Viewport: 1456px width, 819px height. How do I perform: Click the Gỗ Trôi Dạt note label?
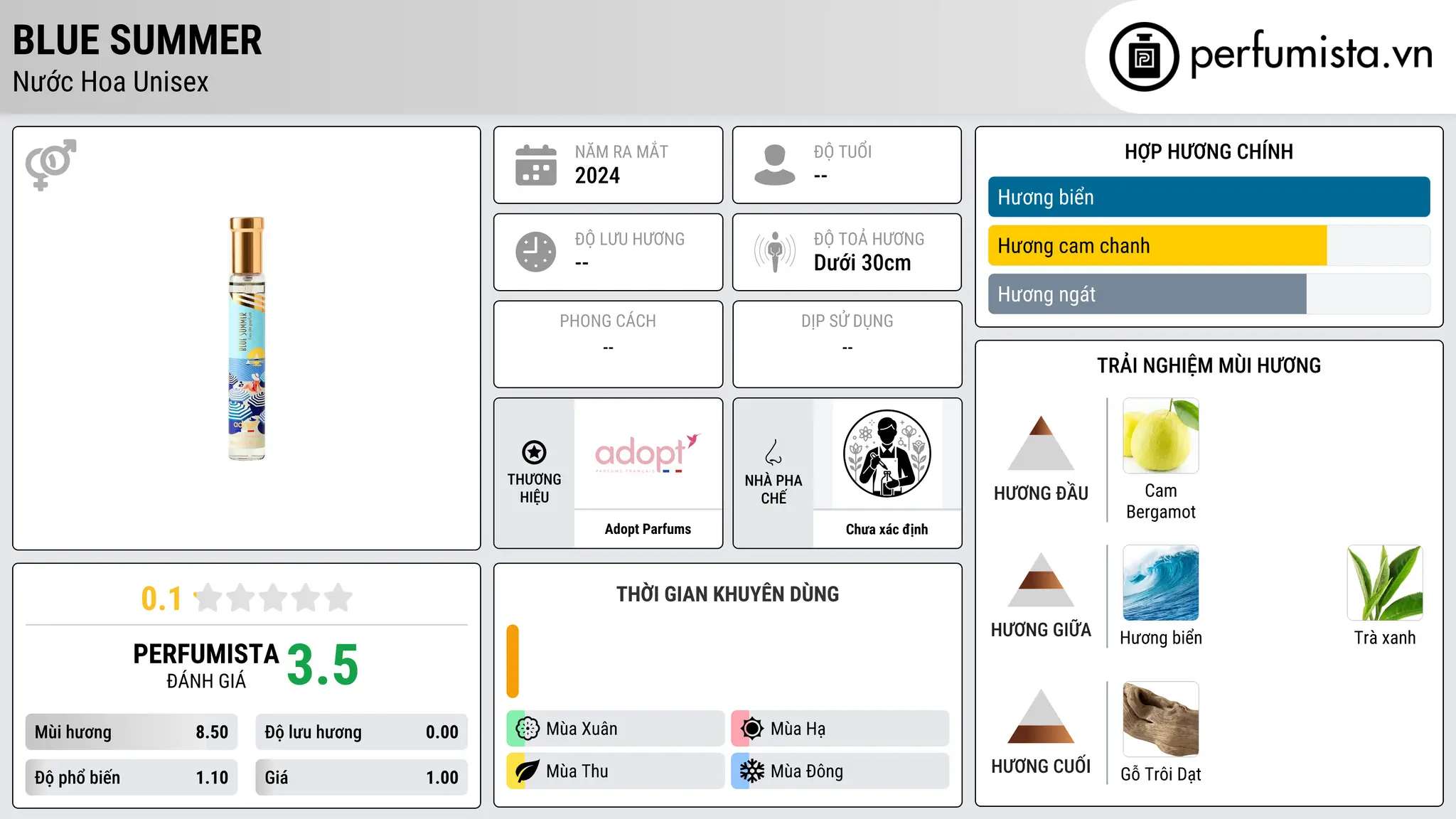click(1161, 774)
